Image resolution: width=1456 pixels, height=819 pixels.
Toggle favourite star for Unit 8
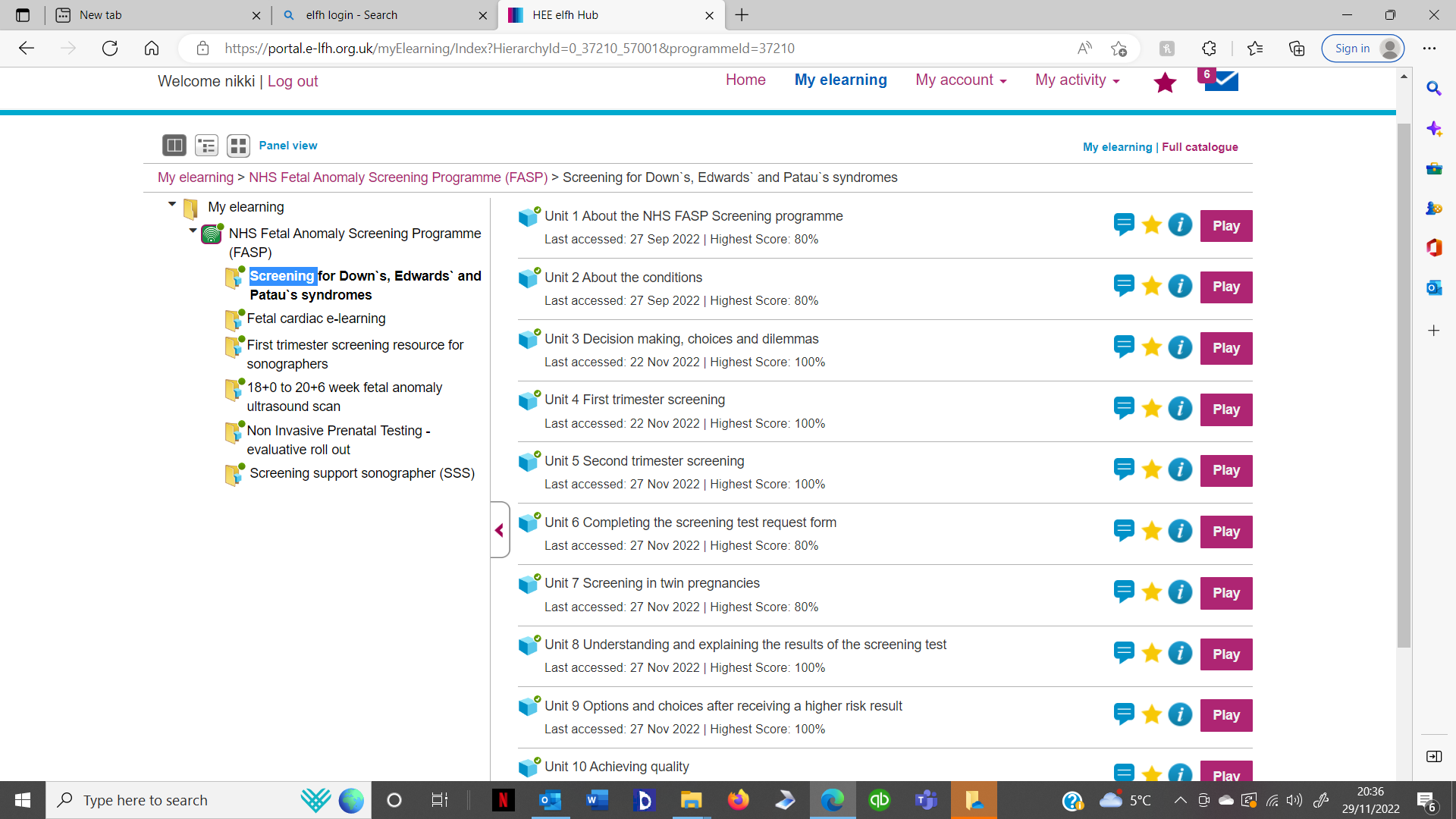pos(1152,654)
